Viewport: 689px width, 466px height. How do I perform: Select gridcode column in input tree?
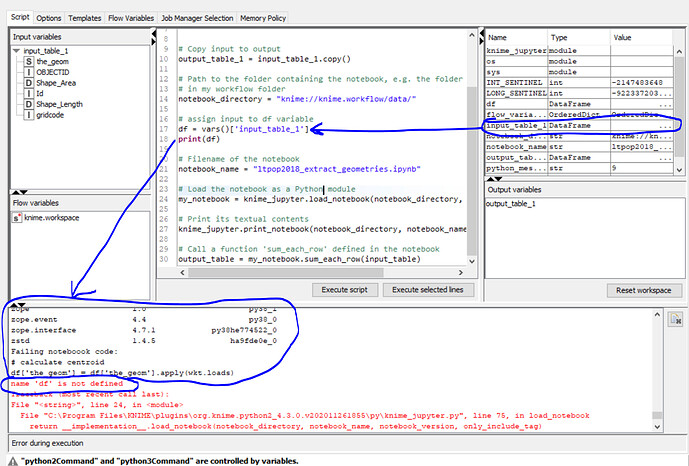[50, 115]
